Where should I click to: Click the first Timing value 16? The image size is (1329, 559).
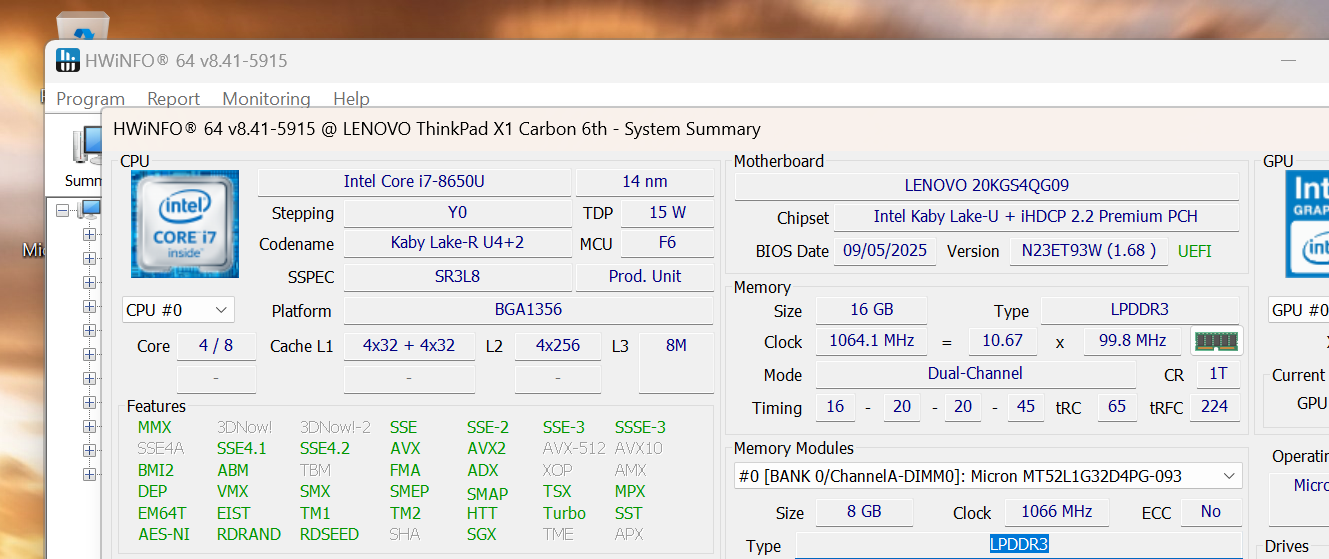835,407
